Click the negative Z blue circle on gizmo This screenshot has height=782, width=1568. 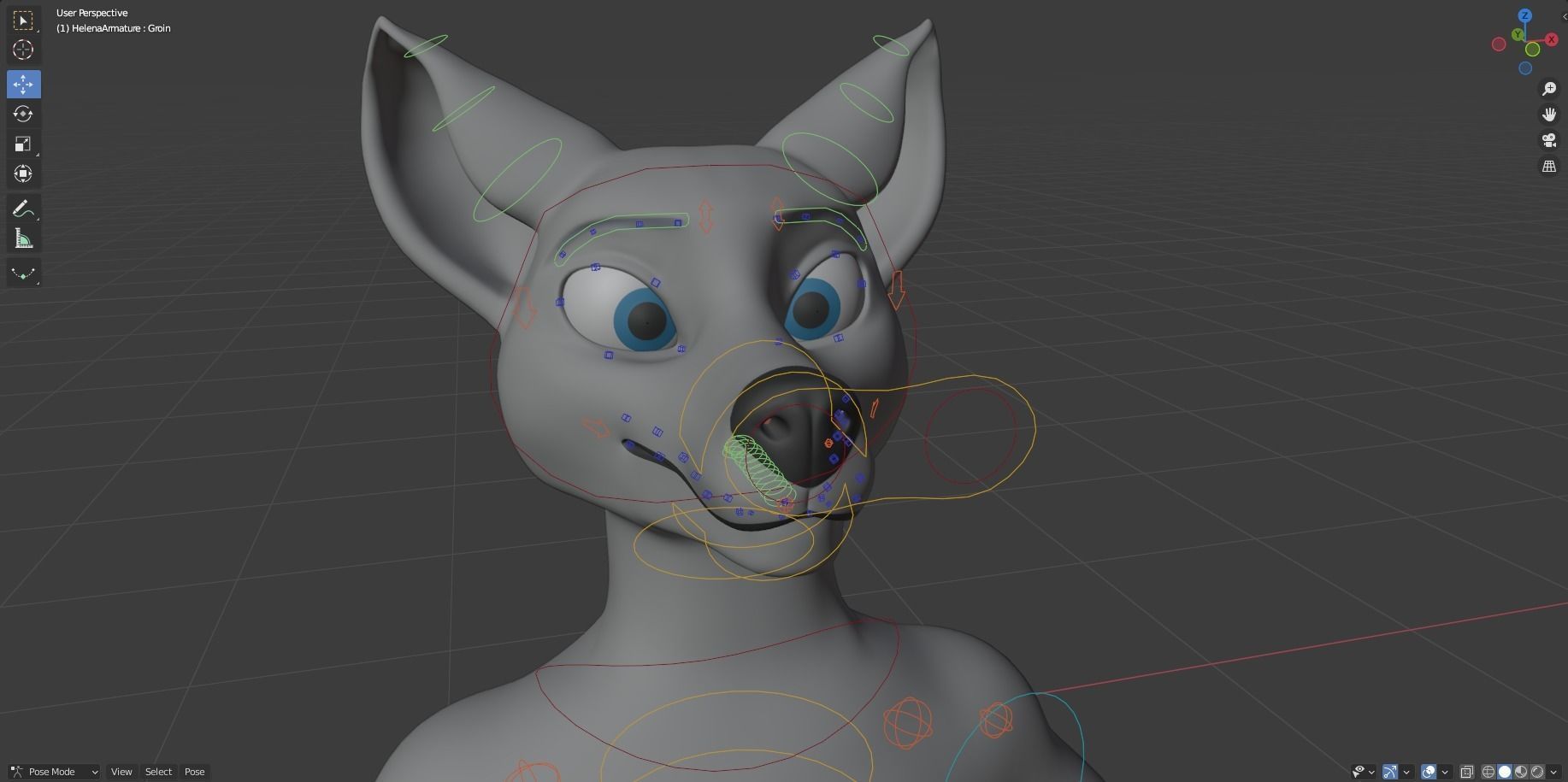click(1525, 68)
